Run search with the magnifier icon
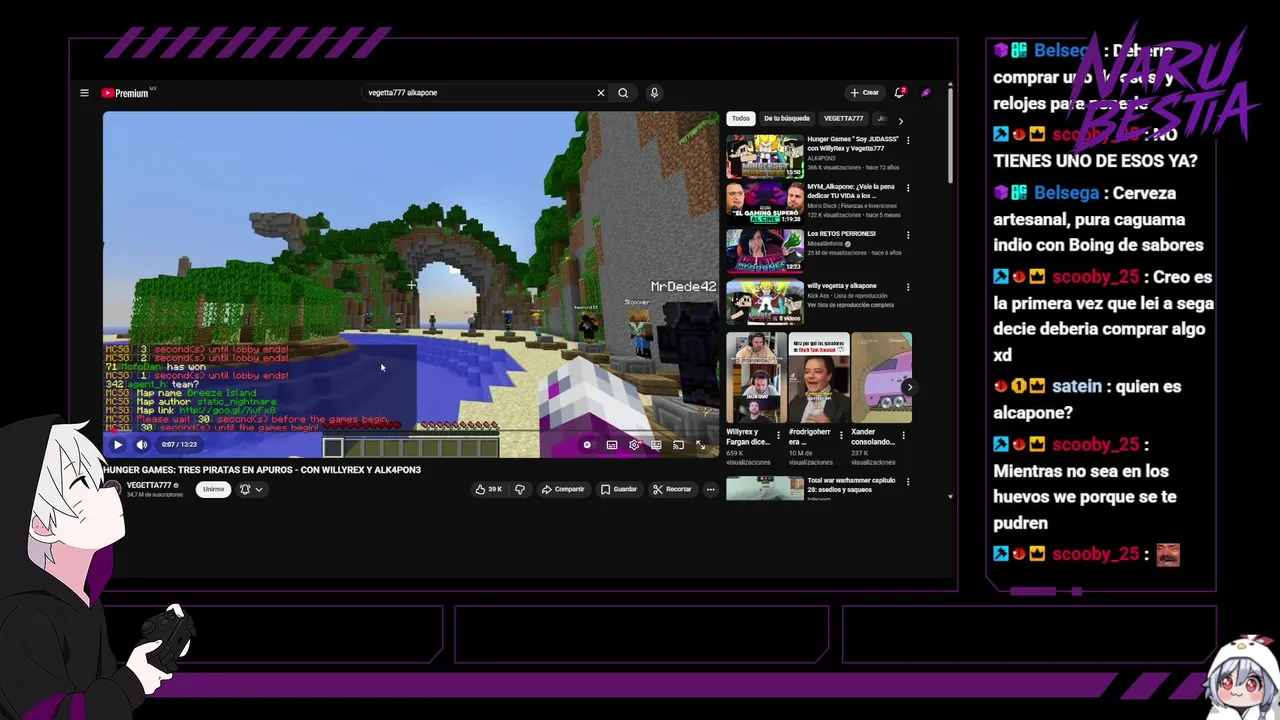The height and width of the screenshot is (720, 1280). (x=623, y=93)
